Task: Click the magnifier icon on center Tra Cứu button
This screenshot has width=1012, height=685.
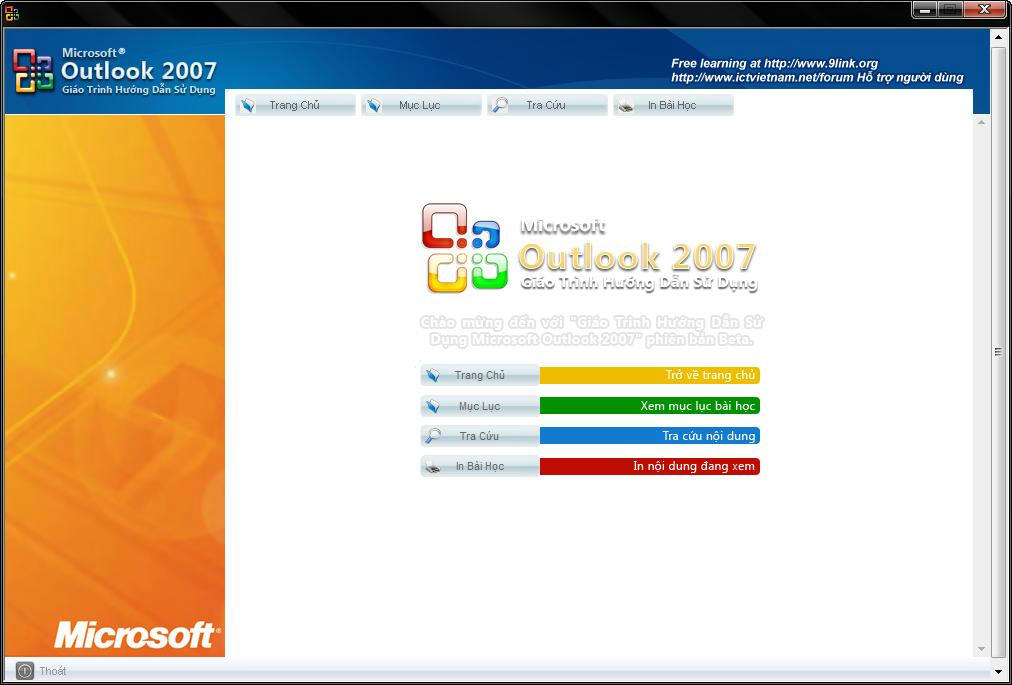Action: 432,436
